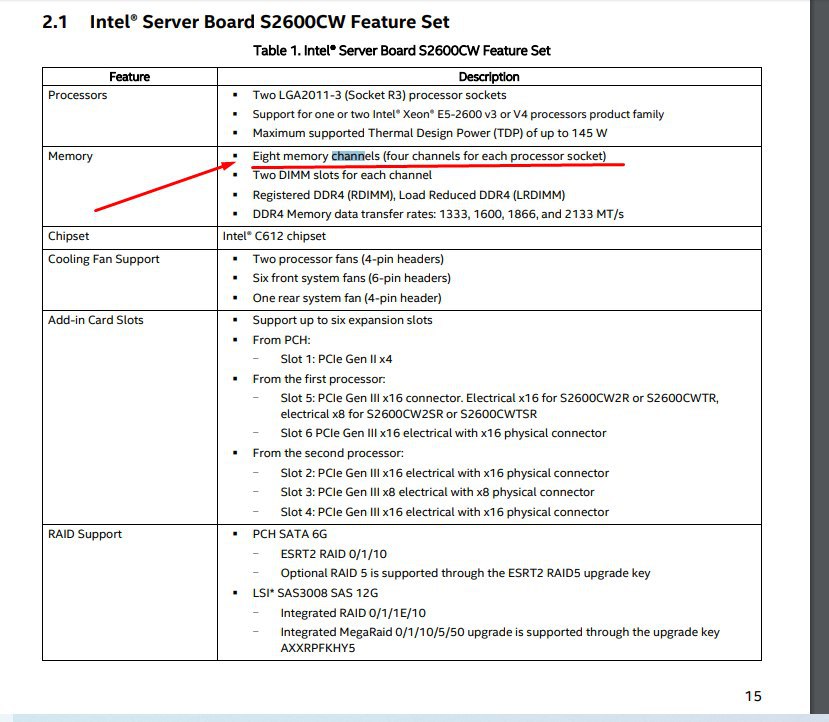Viewport: 829px width, 722px height.
Task: Click the 'Support for one or two Intel Xeon' line
Action: tap(458, 114)
